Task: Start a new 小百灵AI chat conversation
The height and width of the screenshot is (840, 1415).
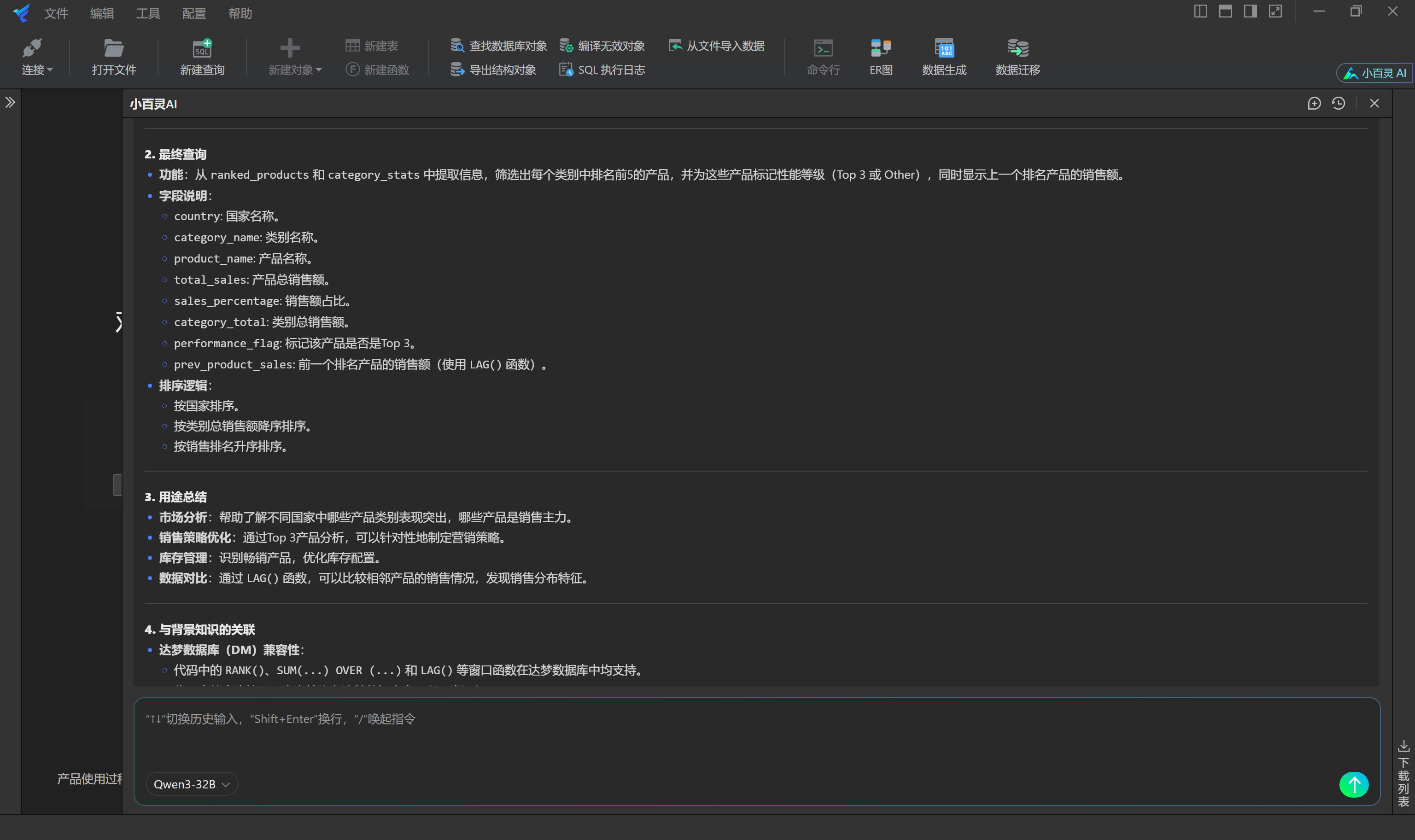Action: (1314, 104)
